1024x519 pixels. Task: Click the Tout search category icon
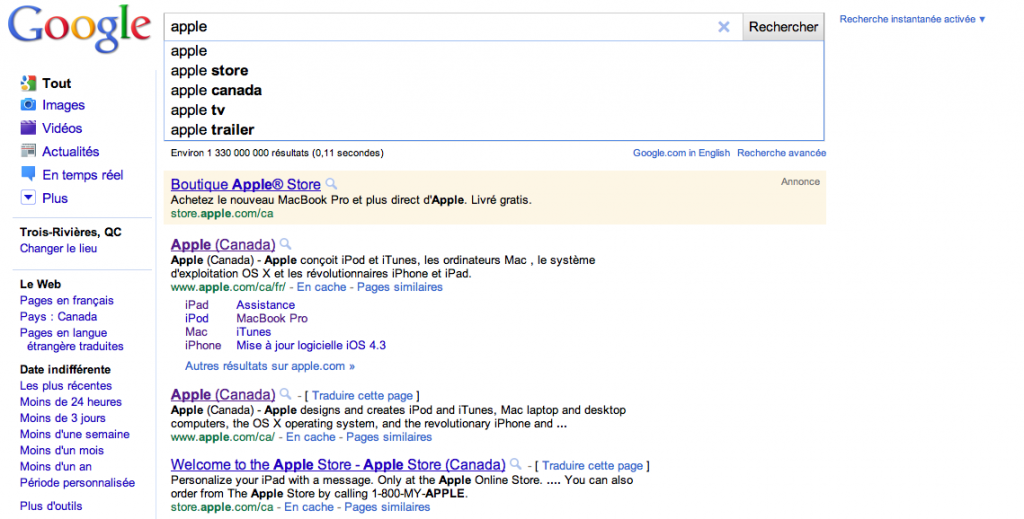(x=28, y=83)
